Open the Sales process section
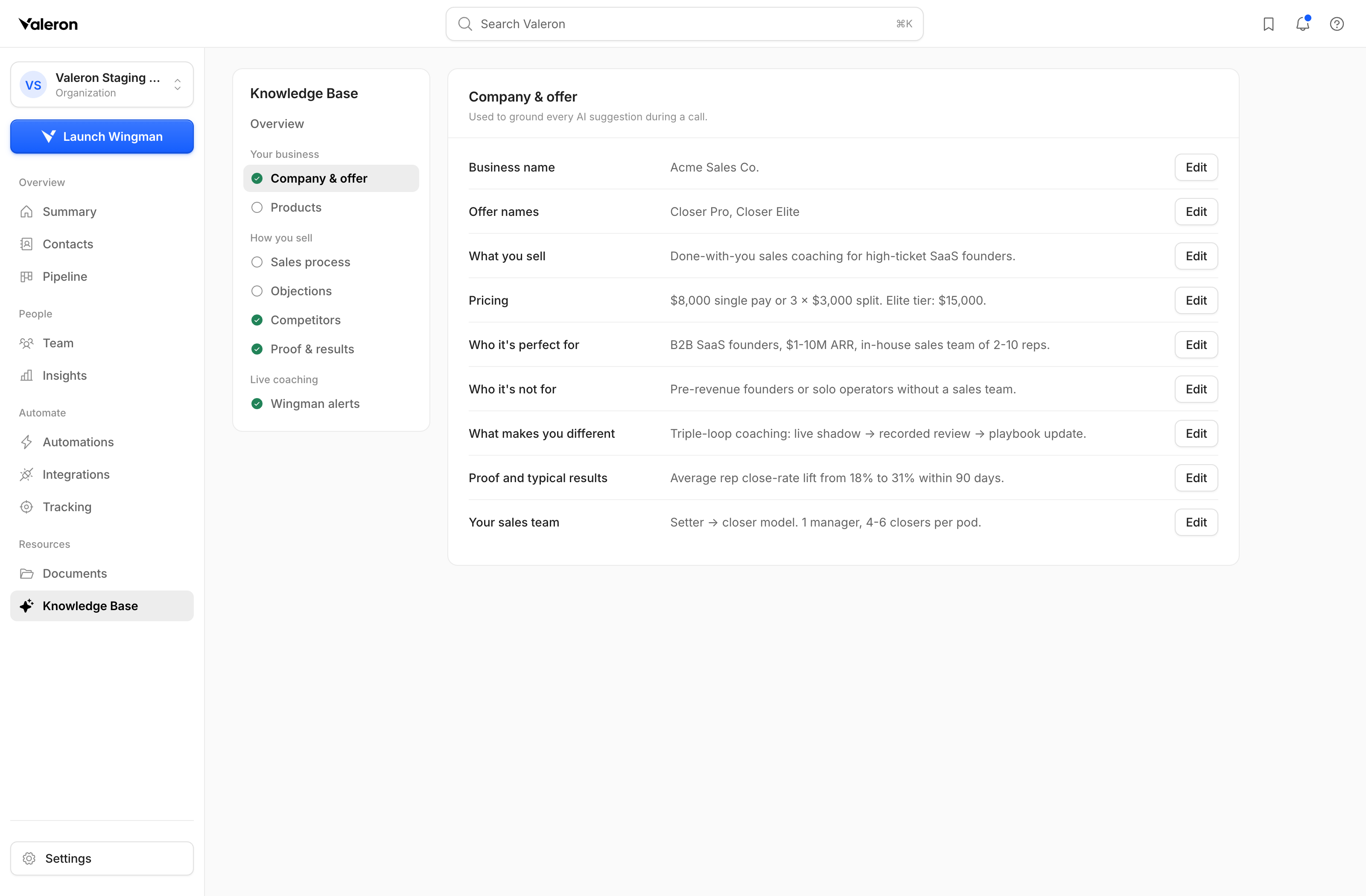This screenshot has height=896, width=1366. click(x=331, y=262)
